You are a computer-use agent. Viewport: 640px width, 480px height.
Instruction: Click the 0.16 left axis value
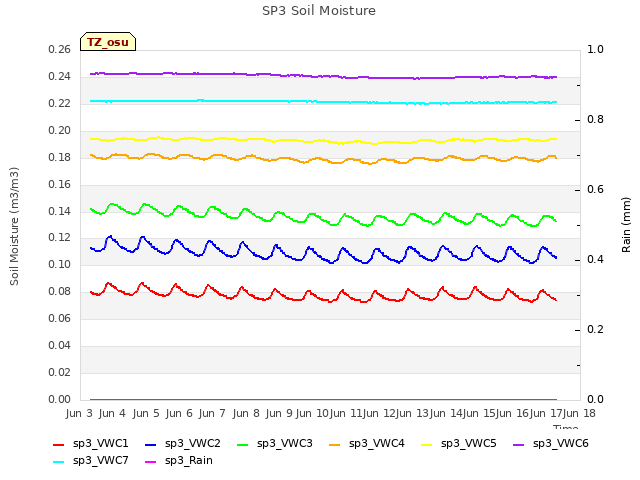60,184
